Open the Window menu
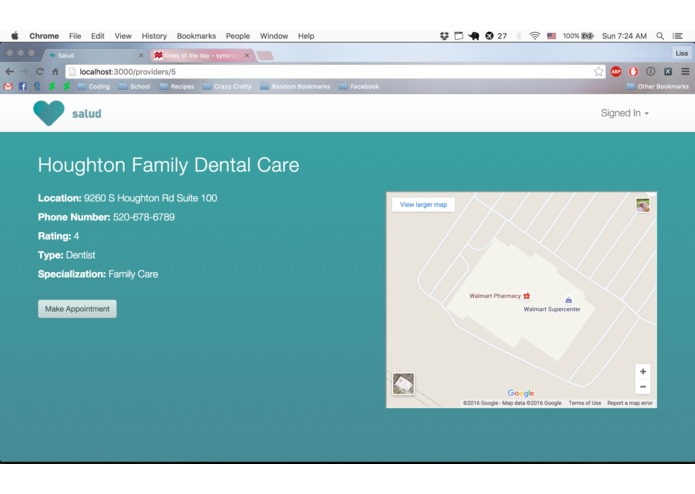The image size is (695, 494). (x=274, y=36)
